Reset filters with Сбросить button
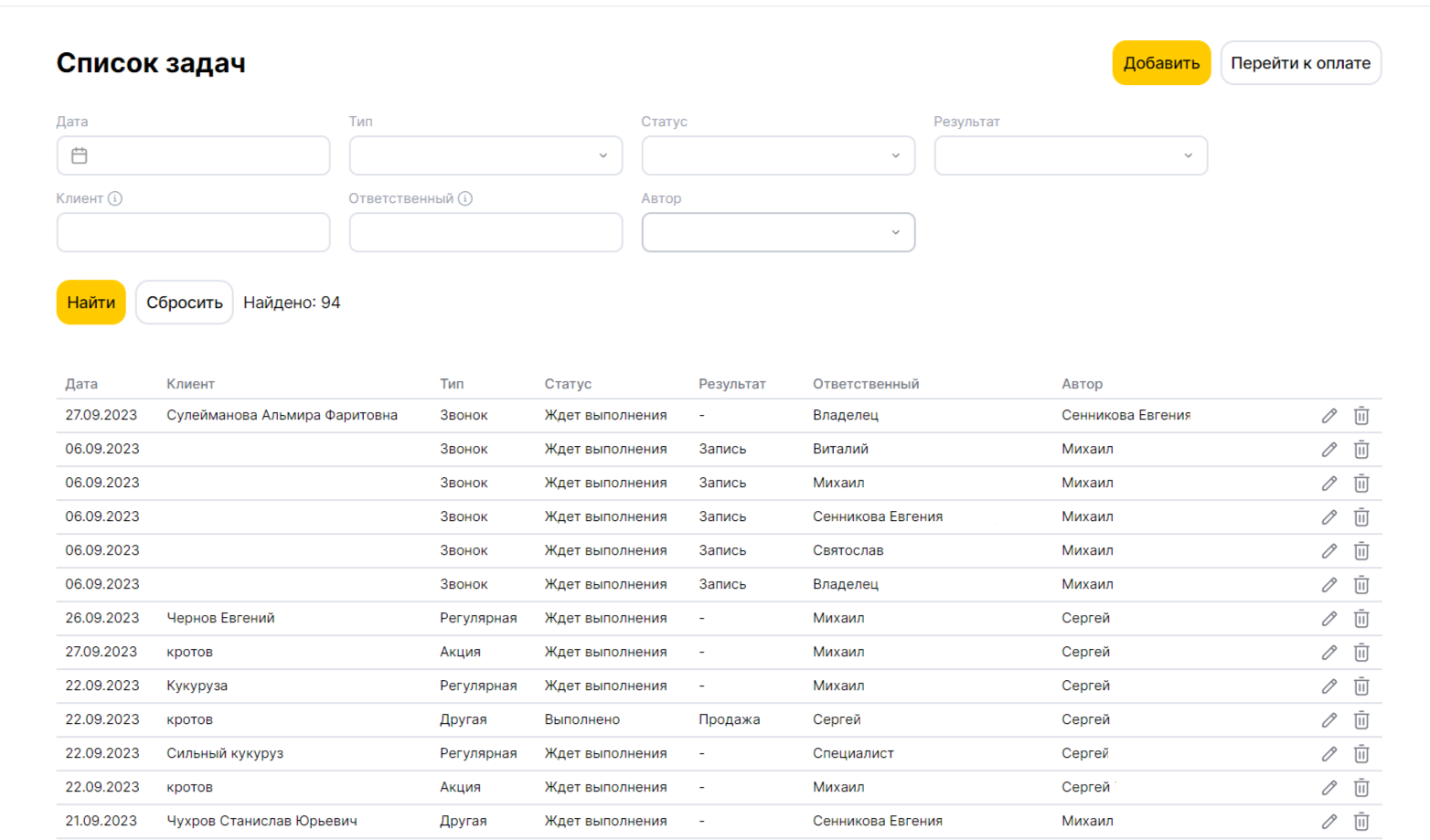1430x840 pixels. (184, 303)
